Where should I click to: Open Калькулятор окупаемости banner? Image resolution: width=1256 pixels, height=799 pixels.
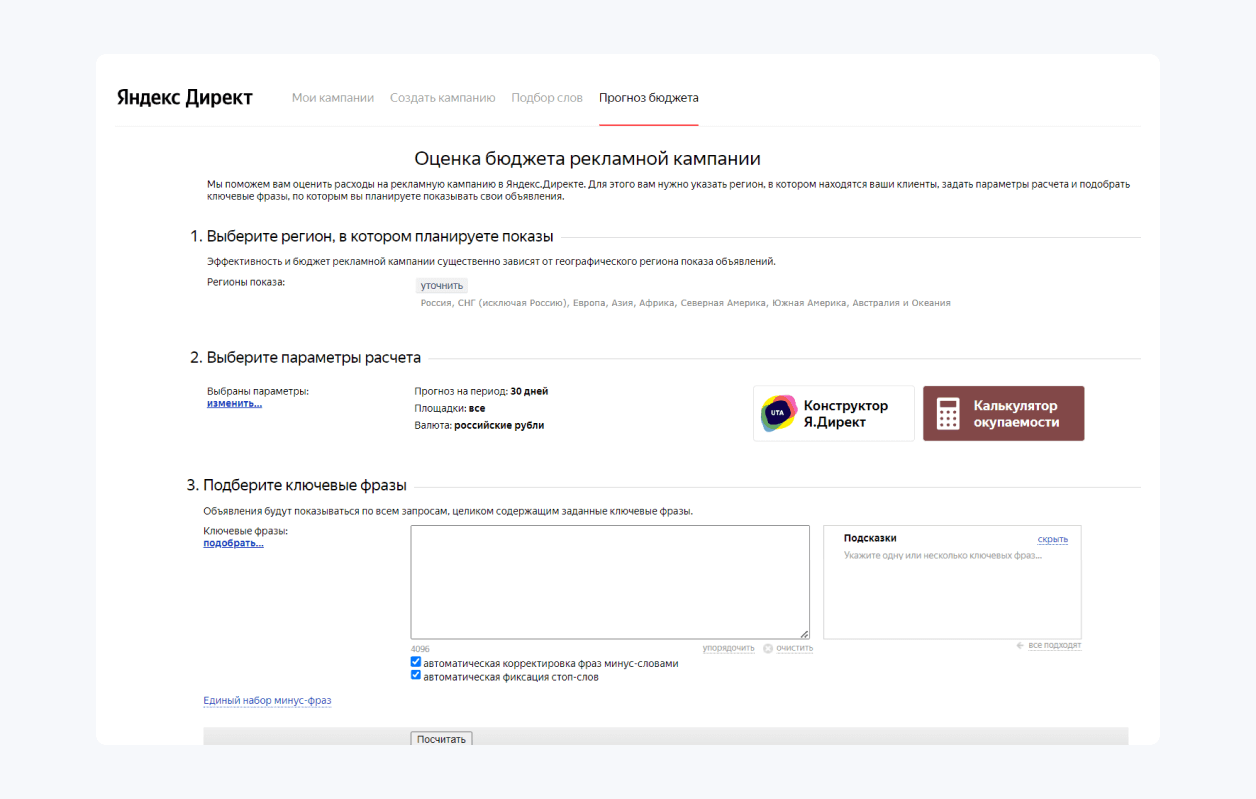[x=1003, y=413]
